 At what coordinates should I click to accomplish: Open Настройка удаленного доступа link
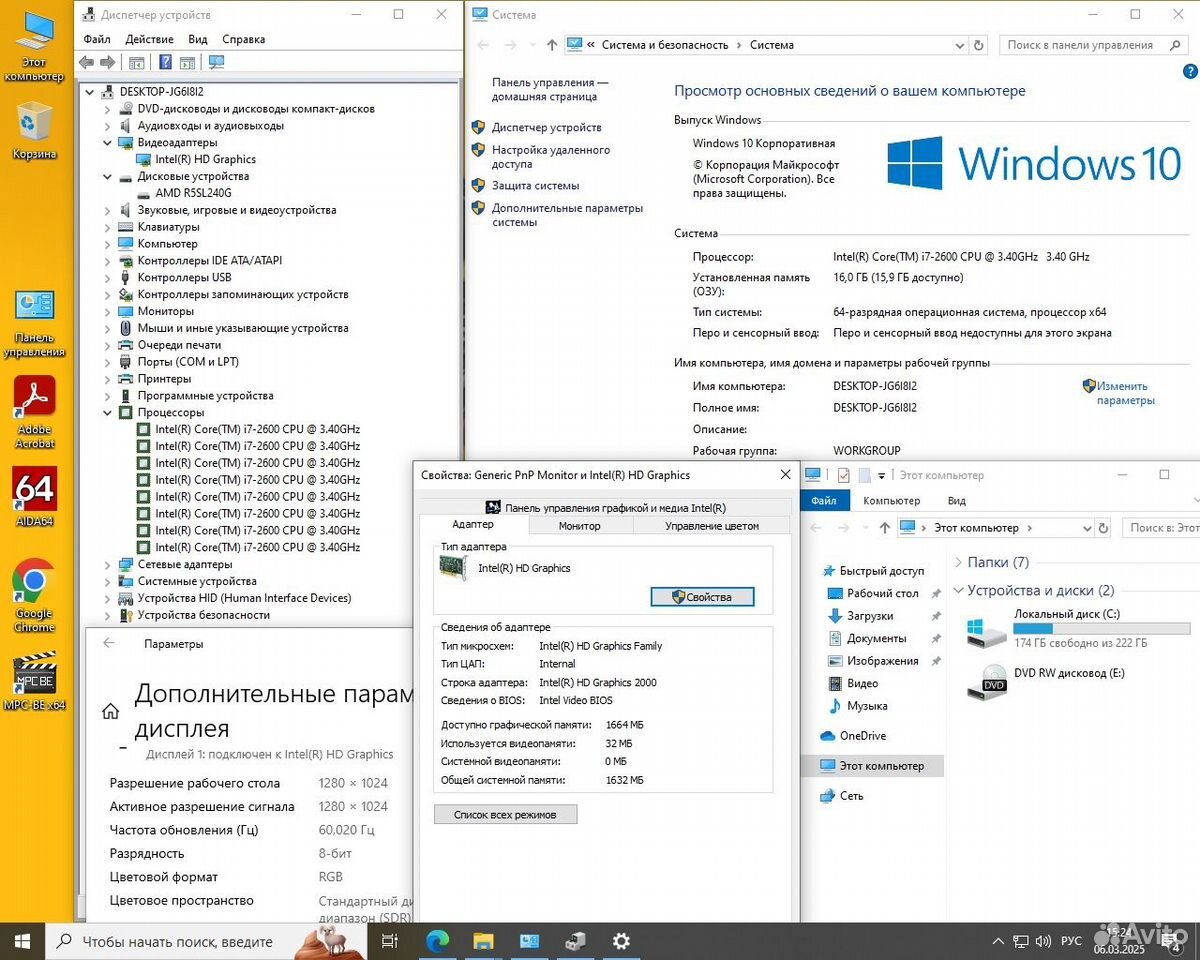(x=551, y=157)
